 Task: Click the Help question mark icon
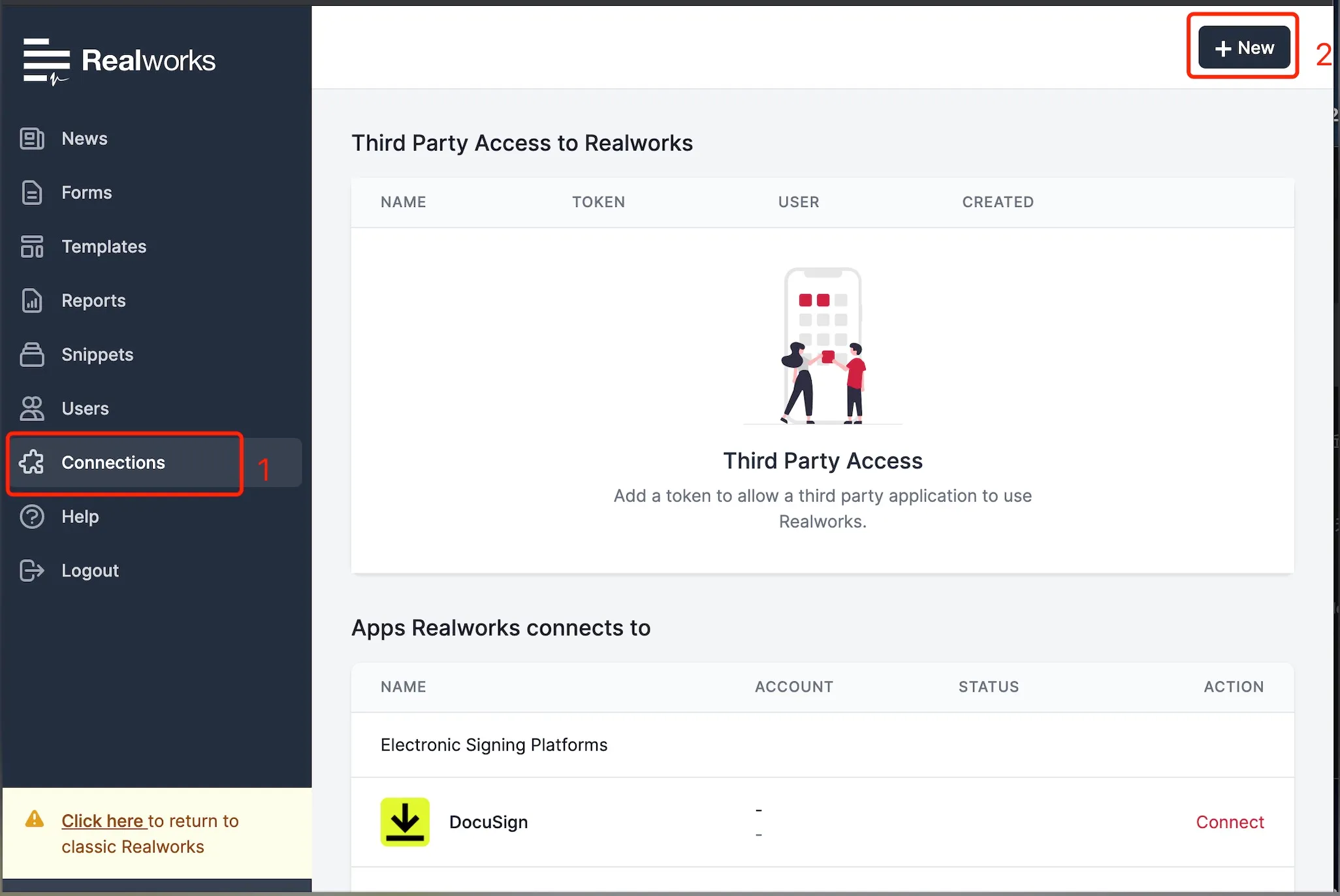(x=31, y=517)
